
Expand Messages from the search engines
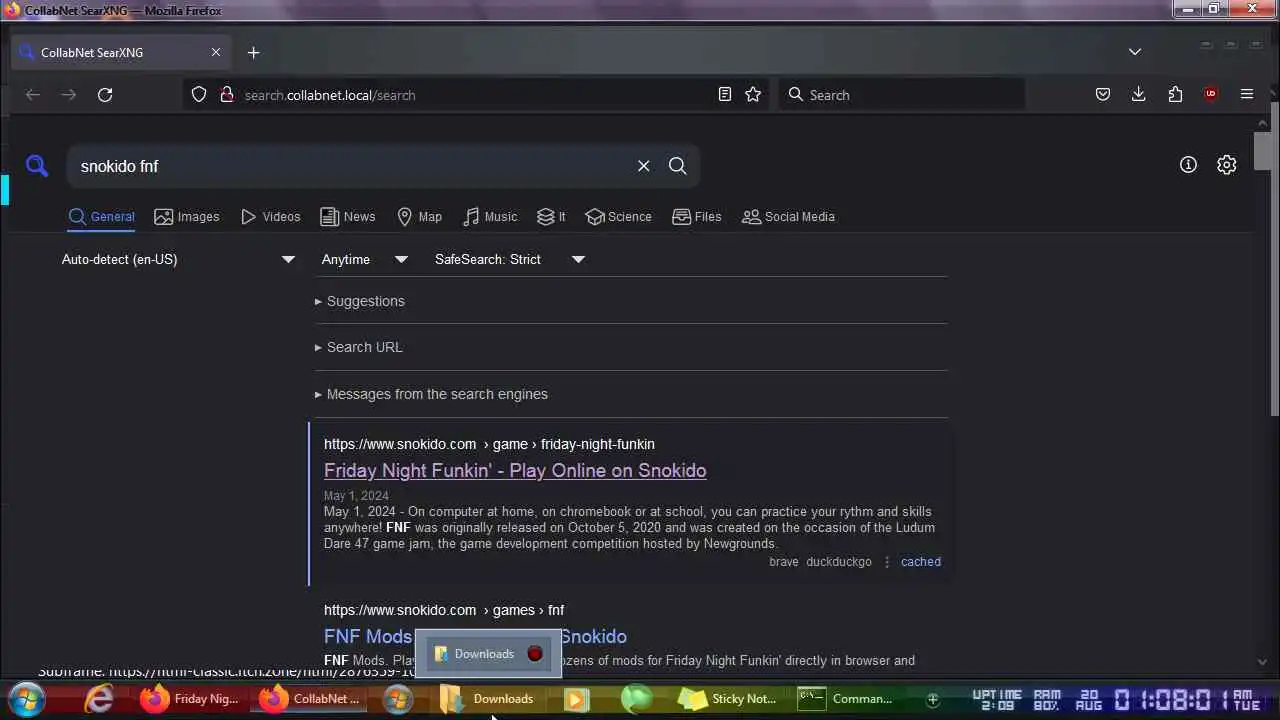431,394
